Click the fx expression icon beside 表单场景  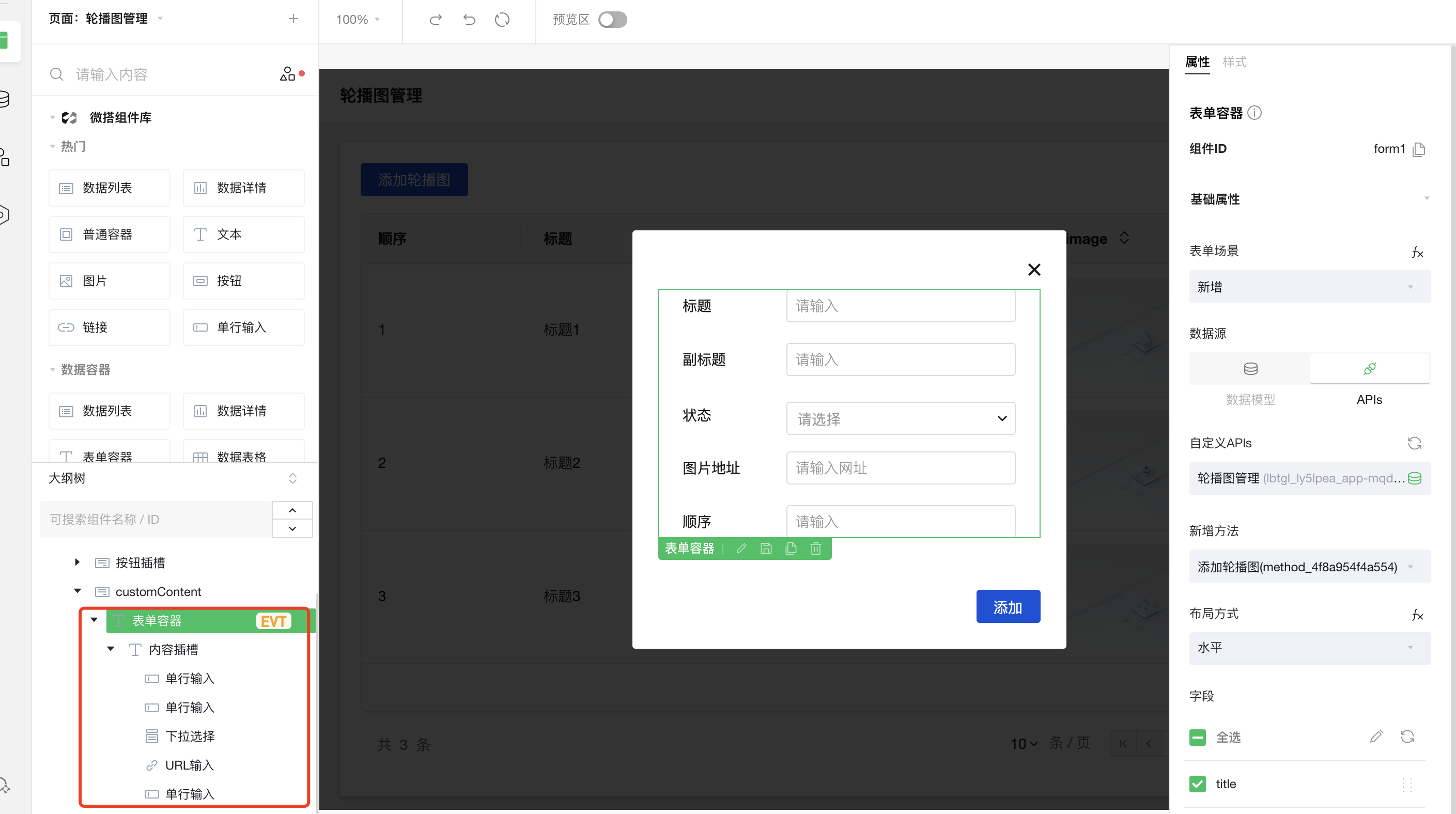point(1417,252)
